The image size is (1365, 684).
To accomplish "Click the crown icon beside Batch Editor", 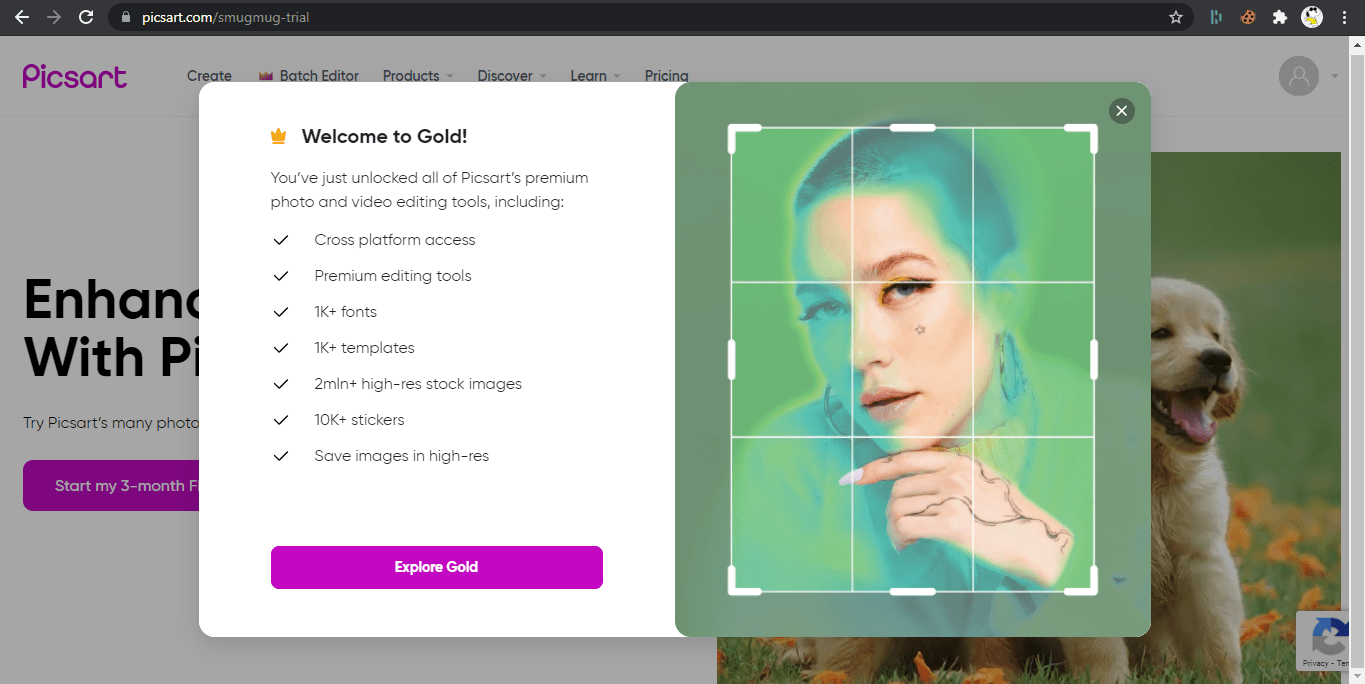I will pyautogui.click(x=265, y=74).
